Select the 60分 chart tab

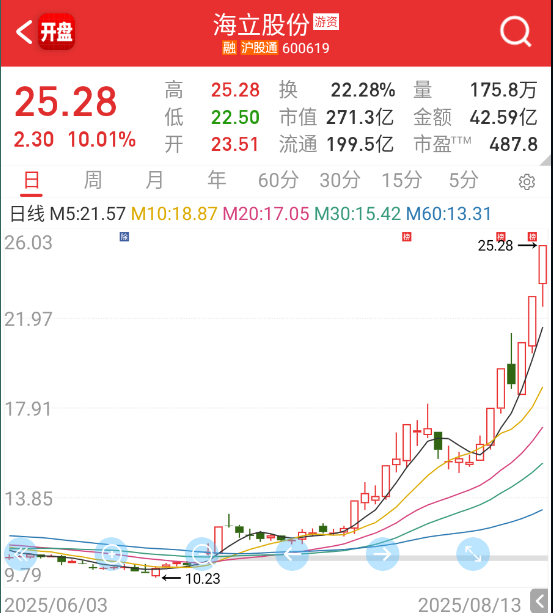tap(278, 180)
